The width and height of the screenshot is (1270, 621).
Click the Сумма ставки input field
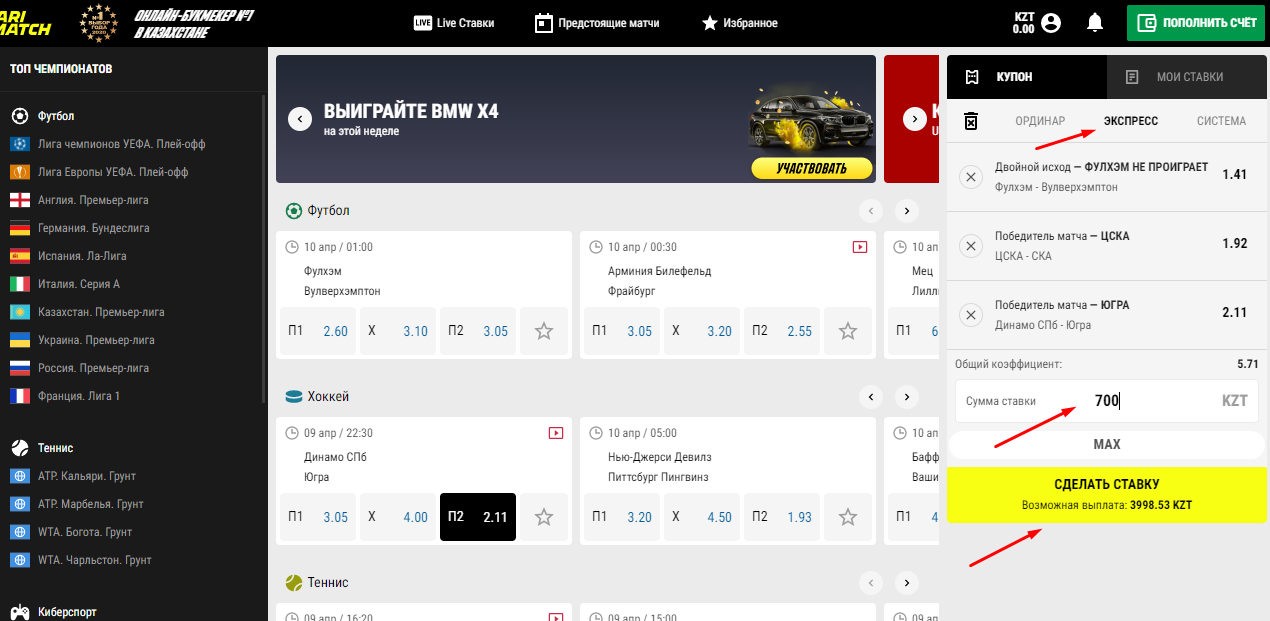pos(1107,401)
